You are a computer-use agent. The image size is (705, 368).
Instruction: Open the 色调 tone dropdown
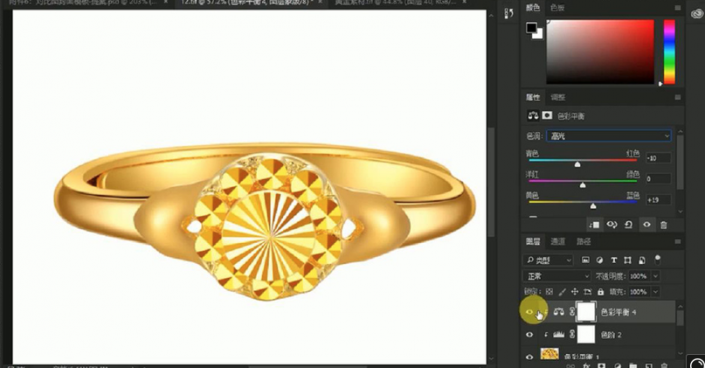coord(609,136)
